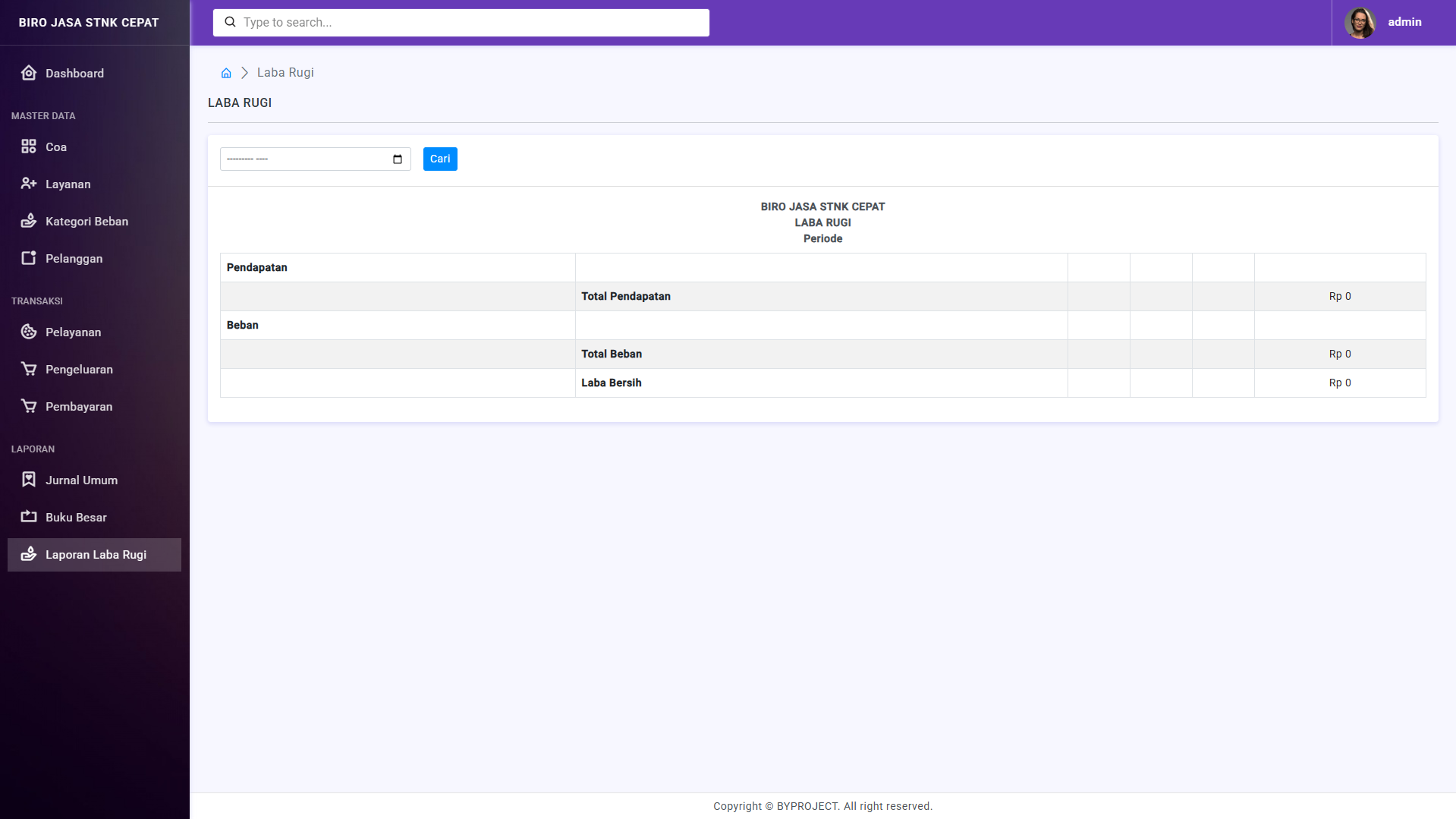Go to Layanan page
The image size is (1456, 819).
point(94,184)
